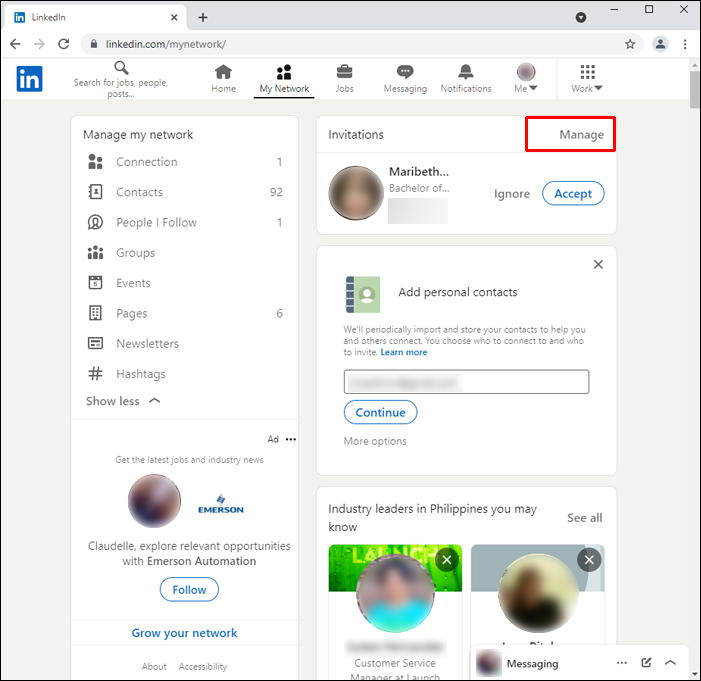
Task: Click Maribeth's profile photo
Action: [x=356, y=193]
